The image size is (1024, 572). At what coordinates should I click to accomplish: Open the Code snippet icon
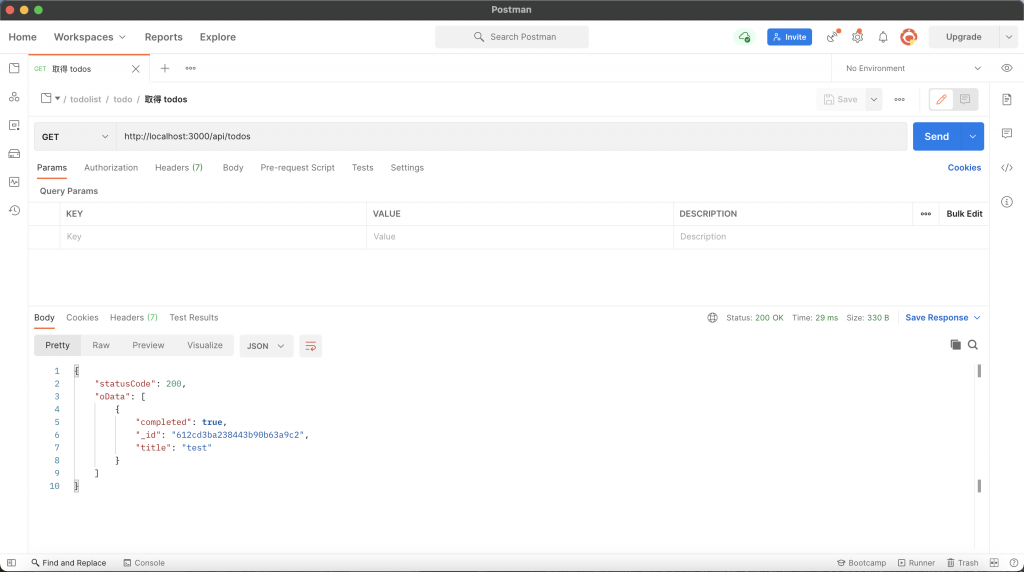(1006, 168)
